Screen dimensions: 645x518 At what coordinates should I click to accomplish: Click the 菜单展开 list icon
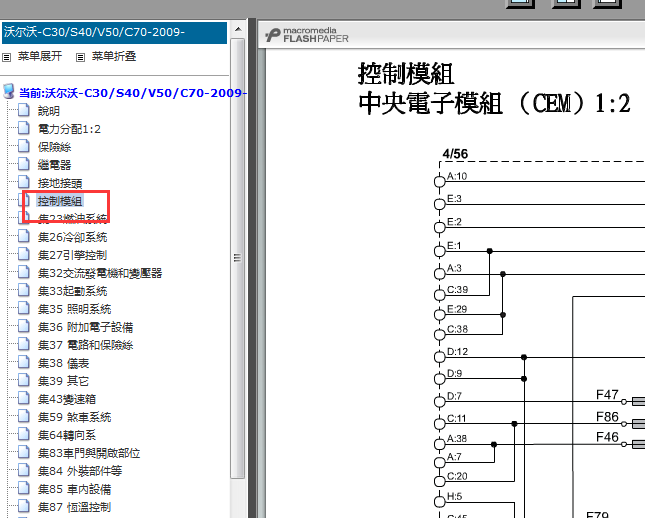[7, 57]
